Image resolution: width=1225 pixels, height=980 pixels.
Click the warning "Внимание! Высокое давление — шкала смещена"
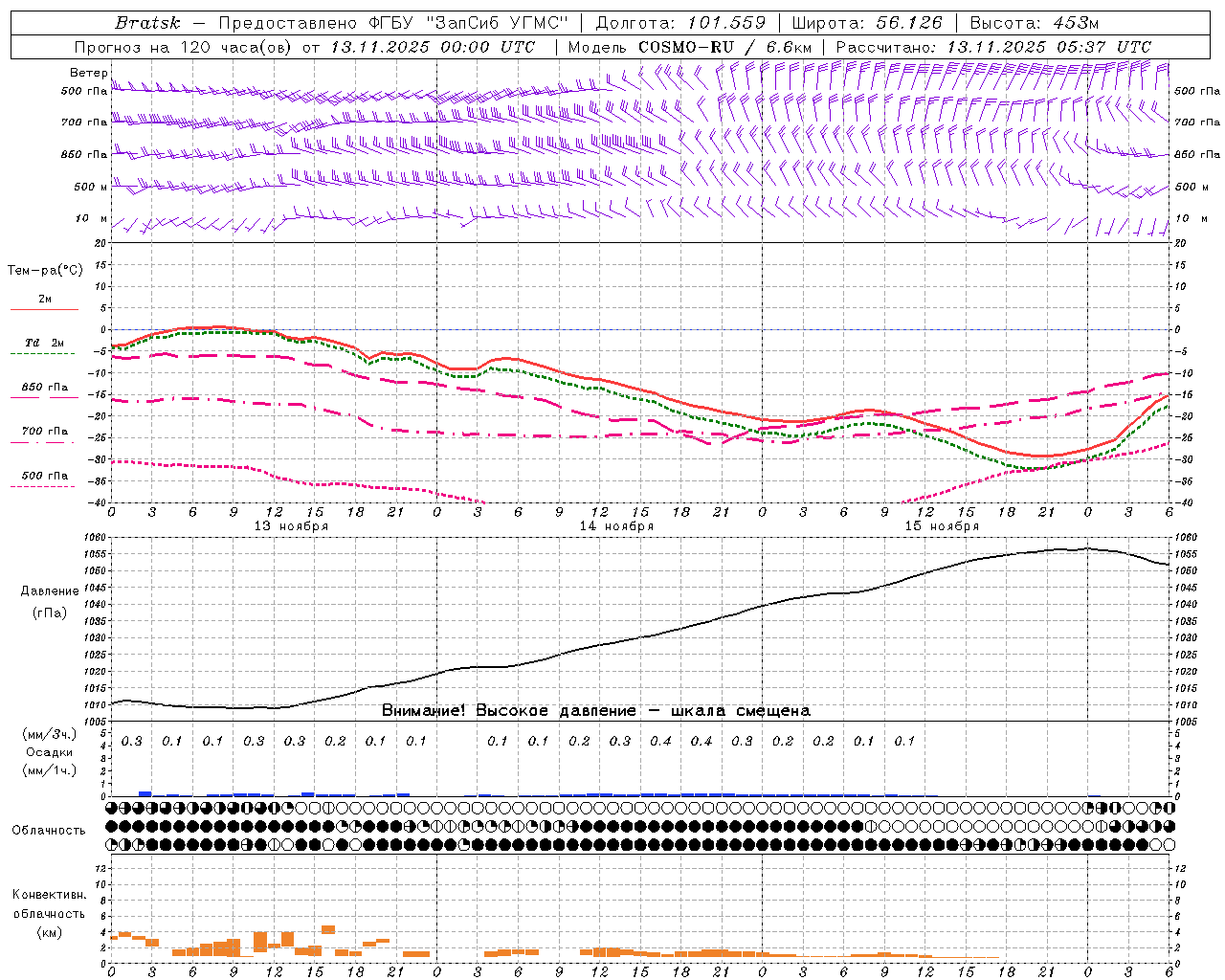[596, 711]
